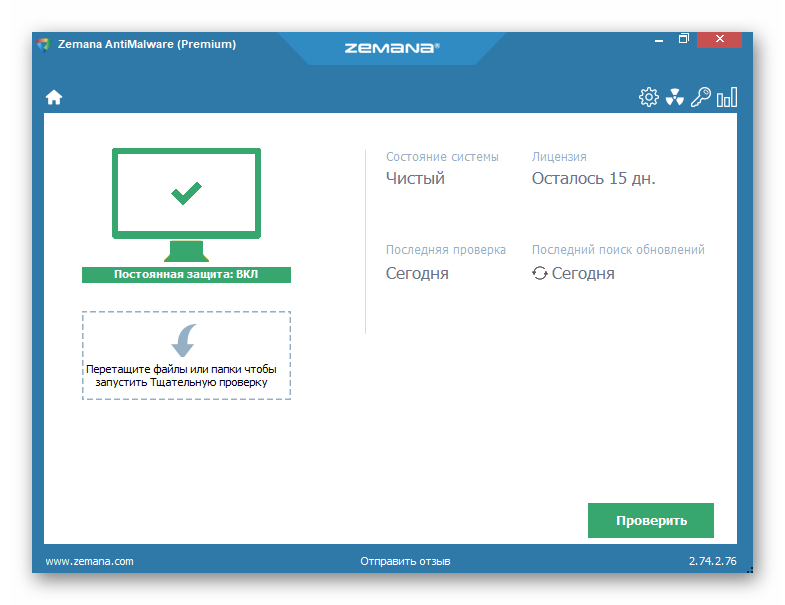
Task: Click license value Осталось 15 дн.
Action: click(593, 178)
